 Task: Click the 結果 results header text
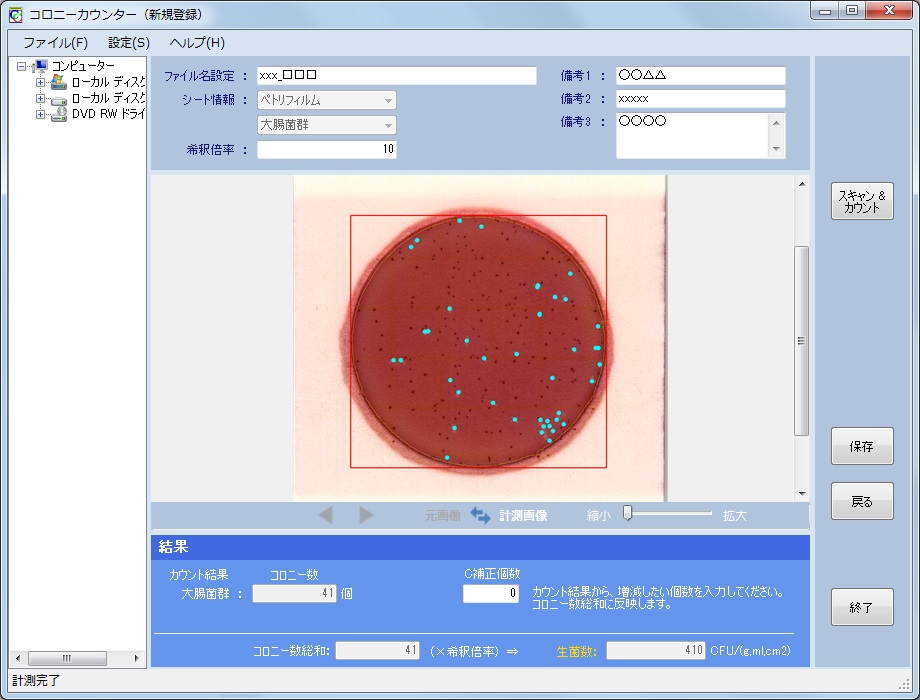tap(173, 547)
